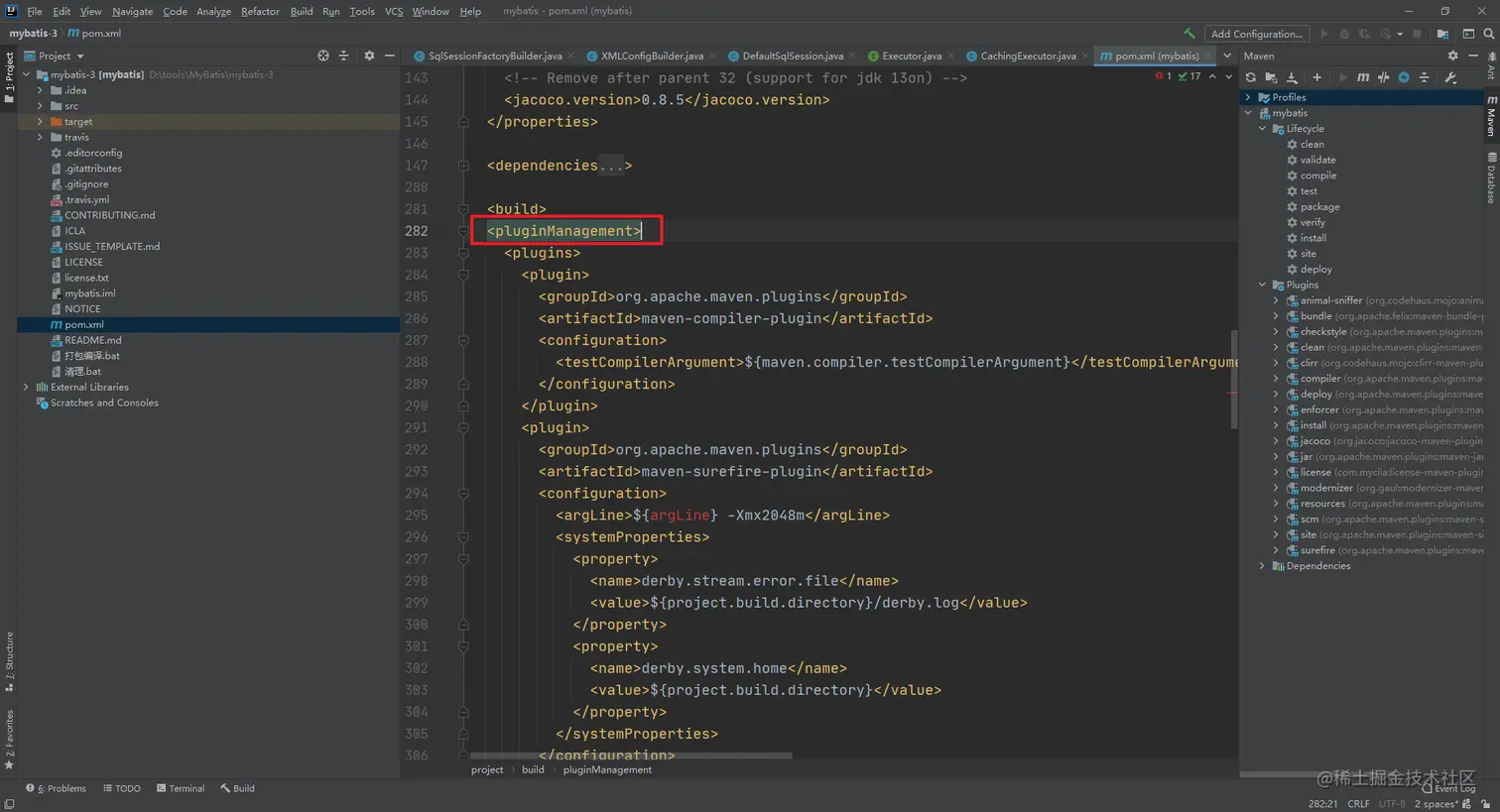
Task: Select the package lifecycle goal
Action: click(x=1319, y=207)
